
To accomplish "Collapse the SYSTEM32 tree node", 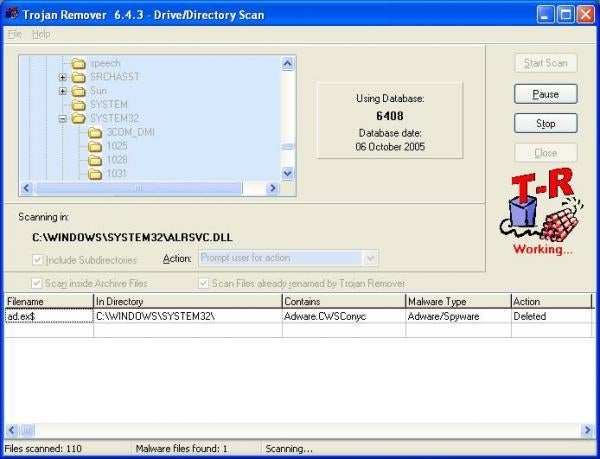I will point(63,119).
